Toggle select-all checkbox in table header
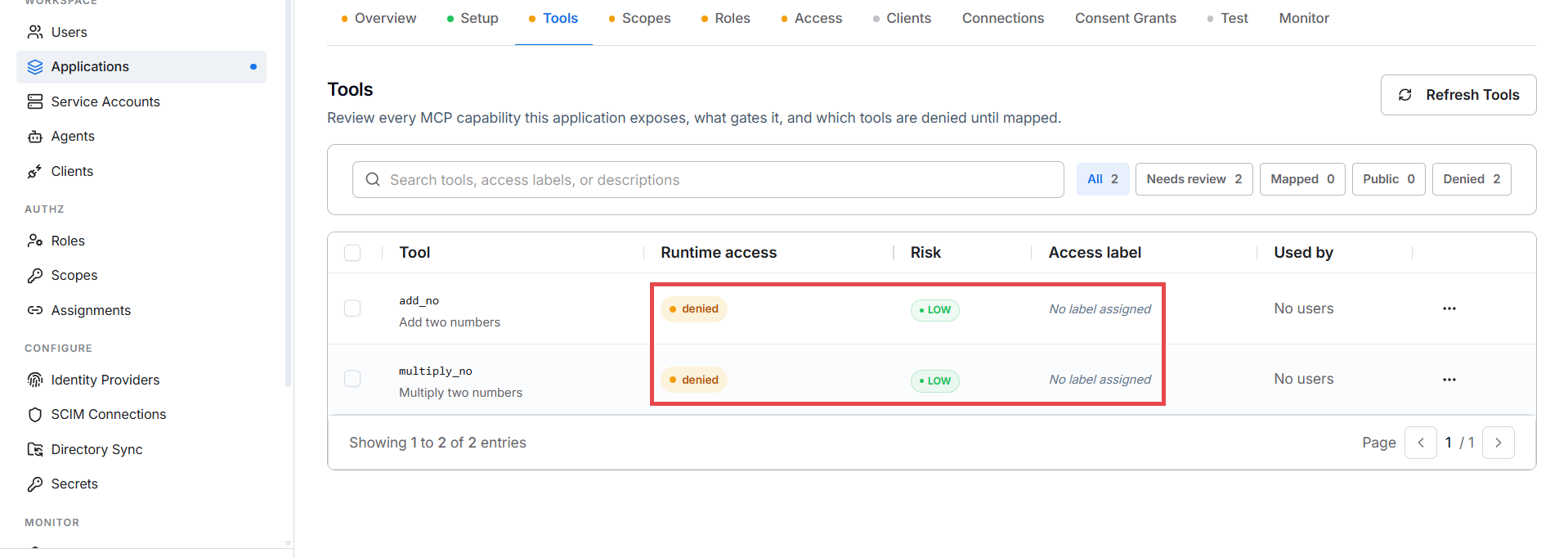The height and width of the screenshot is (558, 1568). pyautogui.click(x=352, y=253)
